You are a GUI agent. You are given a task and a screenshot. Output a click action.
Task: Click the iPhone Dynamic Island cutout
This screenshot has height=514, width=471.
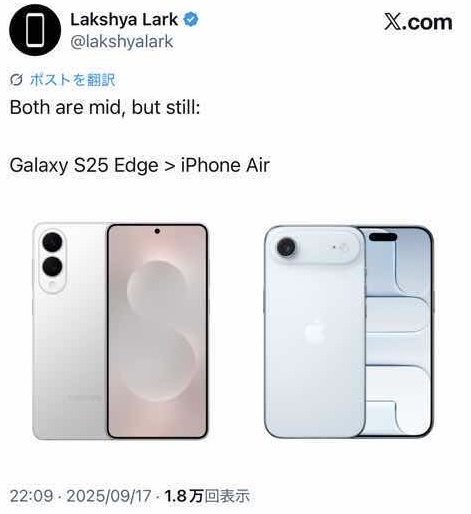point(383,237)
